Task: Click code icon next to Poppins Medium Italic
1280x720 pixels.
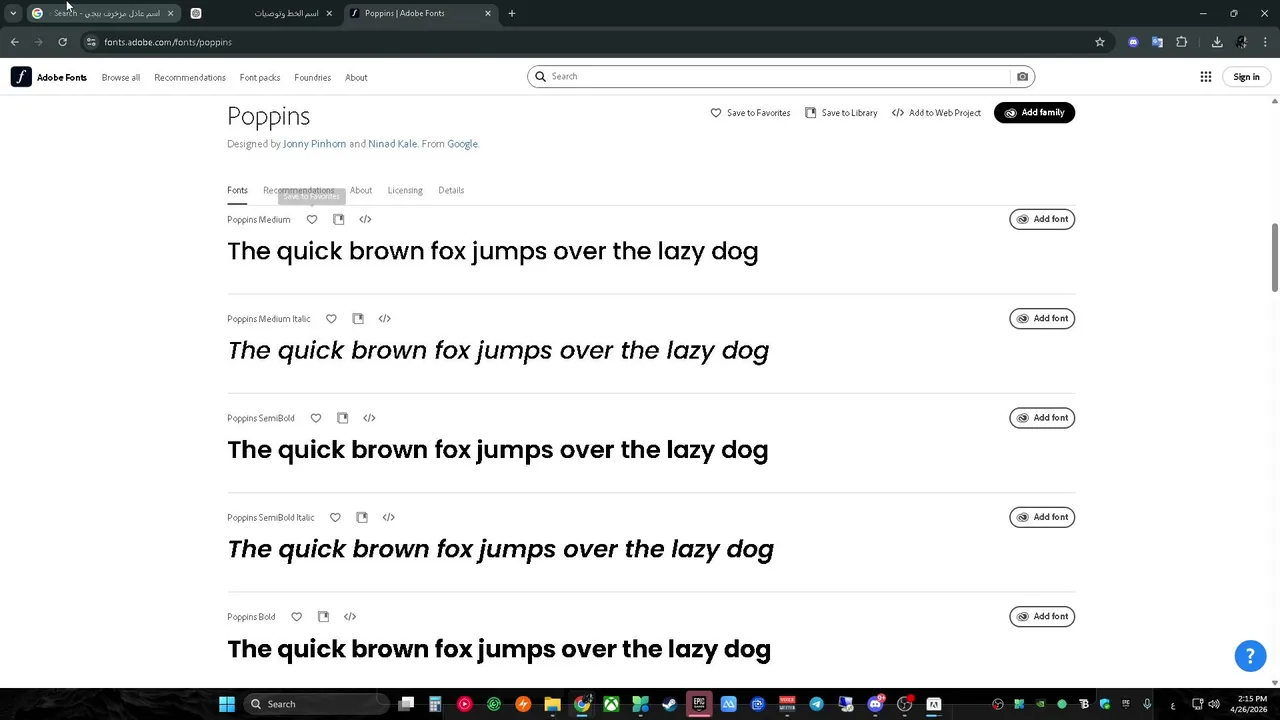Action: pos(384,319)
